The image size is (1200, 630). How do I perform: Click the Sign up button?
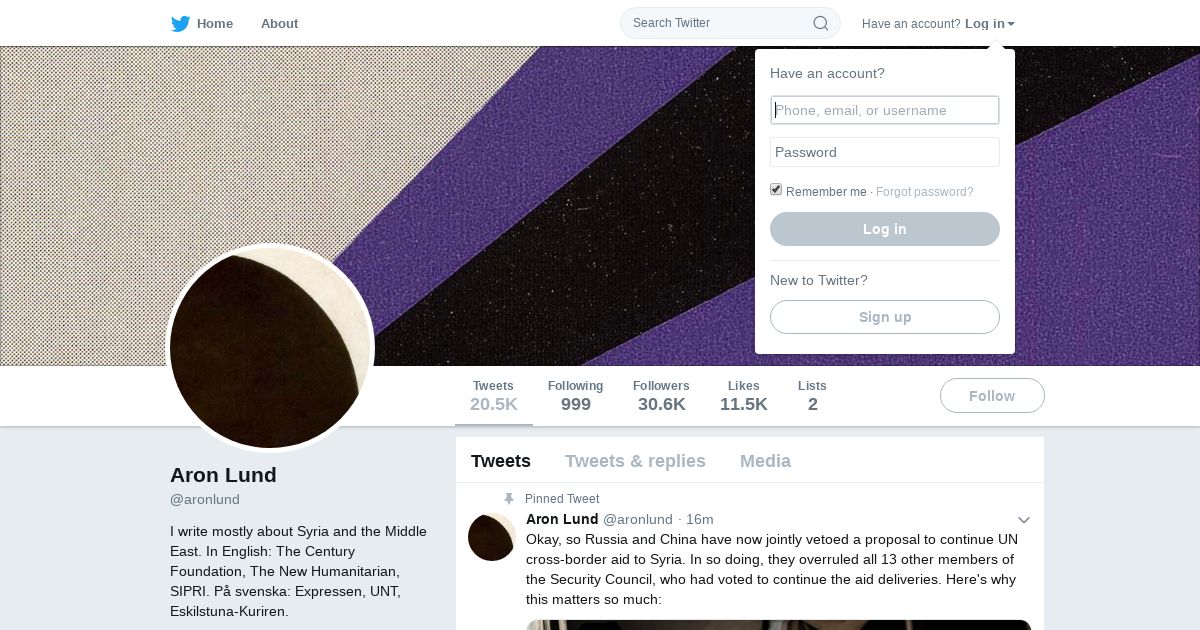click(885, 317)
